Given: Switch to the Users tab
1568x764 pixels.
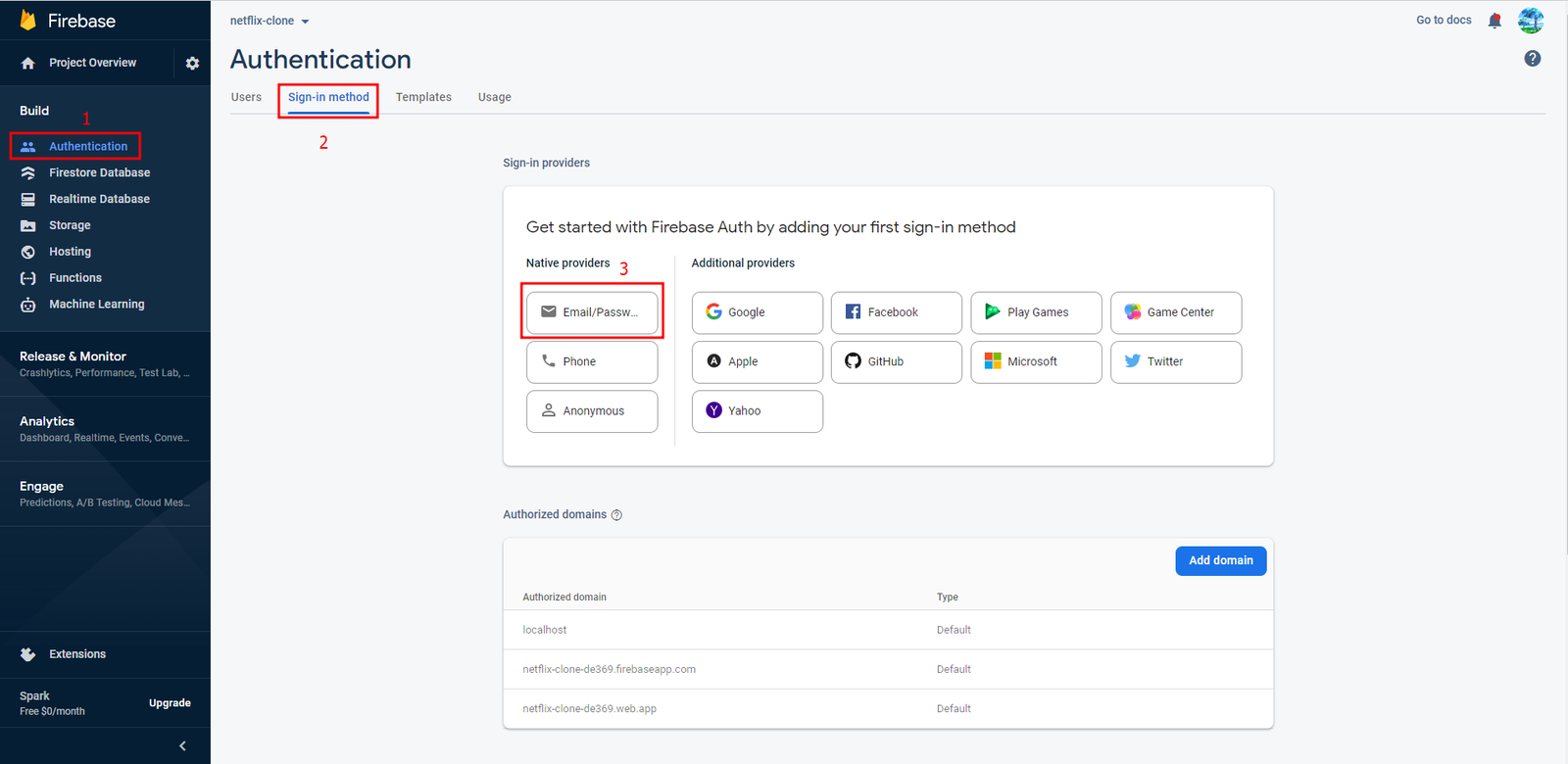Looking at the screenshot, I should click(x=246, y=97).
